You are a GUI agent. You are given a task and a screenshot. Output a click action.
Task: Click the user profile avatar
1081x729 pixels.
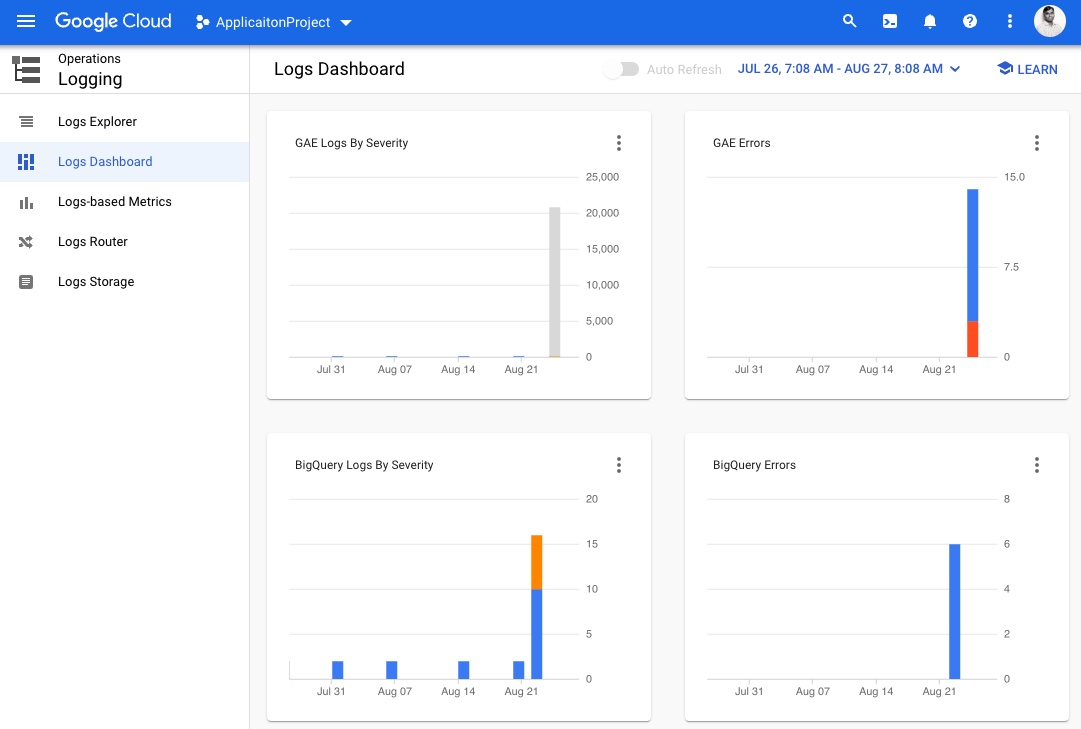1049,21
